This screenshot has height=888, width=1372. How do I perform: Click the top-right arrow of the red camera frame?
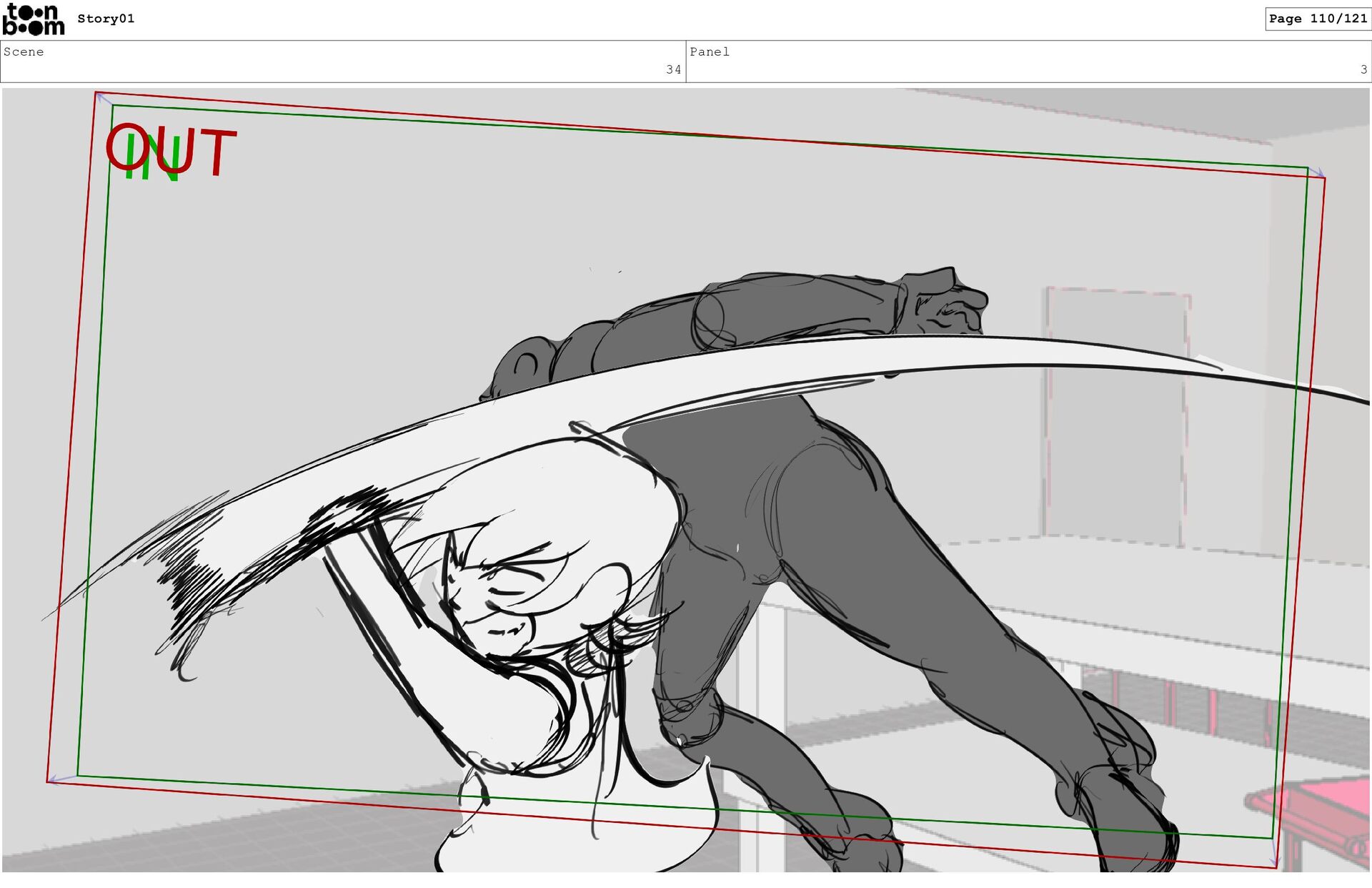point(1317,172)
